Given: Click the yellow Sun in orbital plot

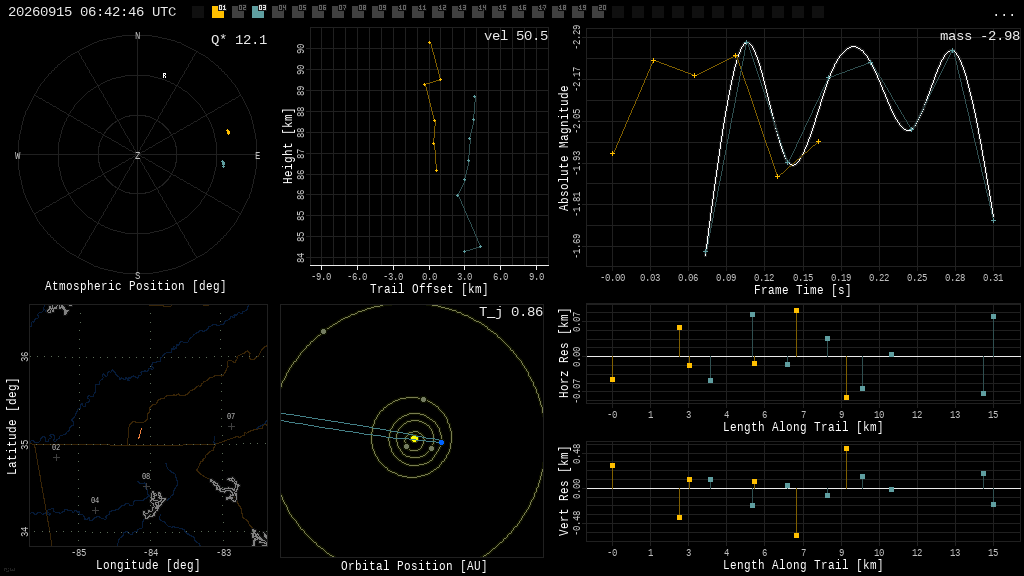Looking at the screenshot, I should pyautogui.click(x=414, y=439).
